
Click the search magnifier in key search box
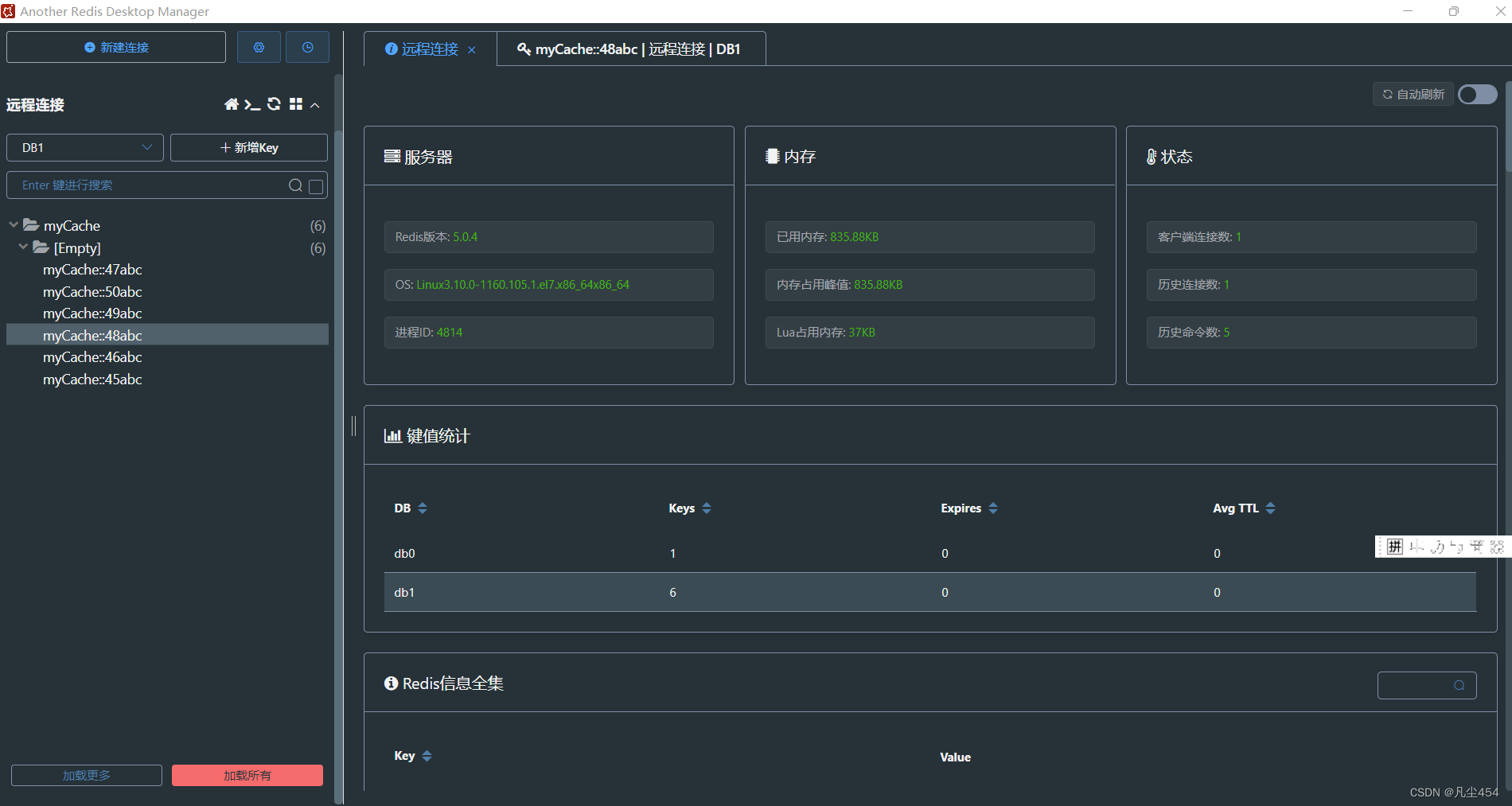pos(295,185)
